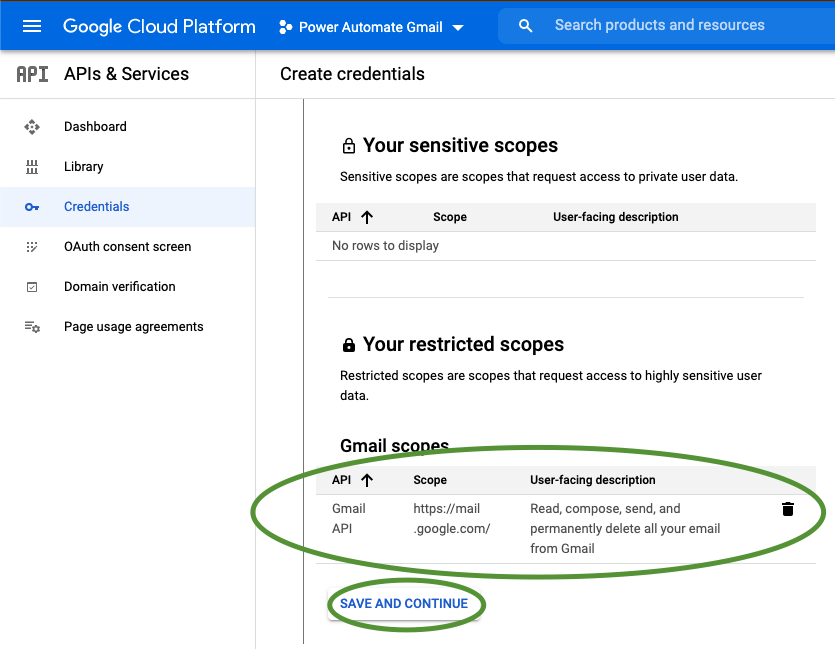Click the Page usage agreements icon
This screenshot has width=835, height=649.
point(32,326)
